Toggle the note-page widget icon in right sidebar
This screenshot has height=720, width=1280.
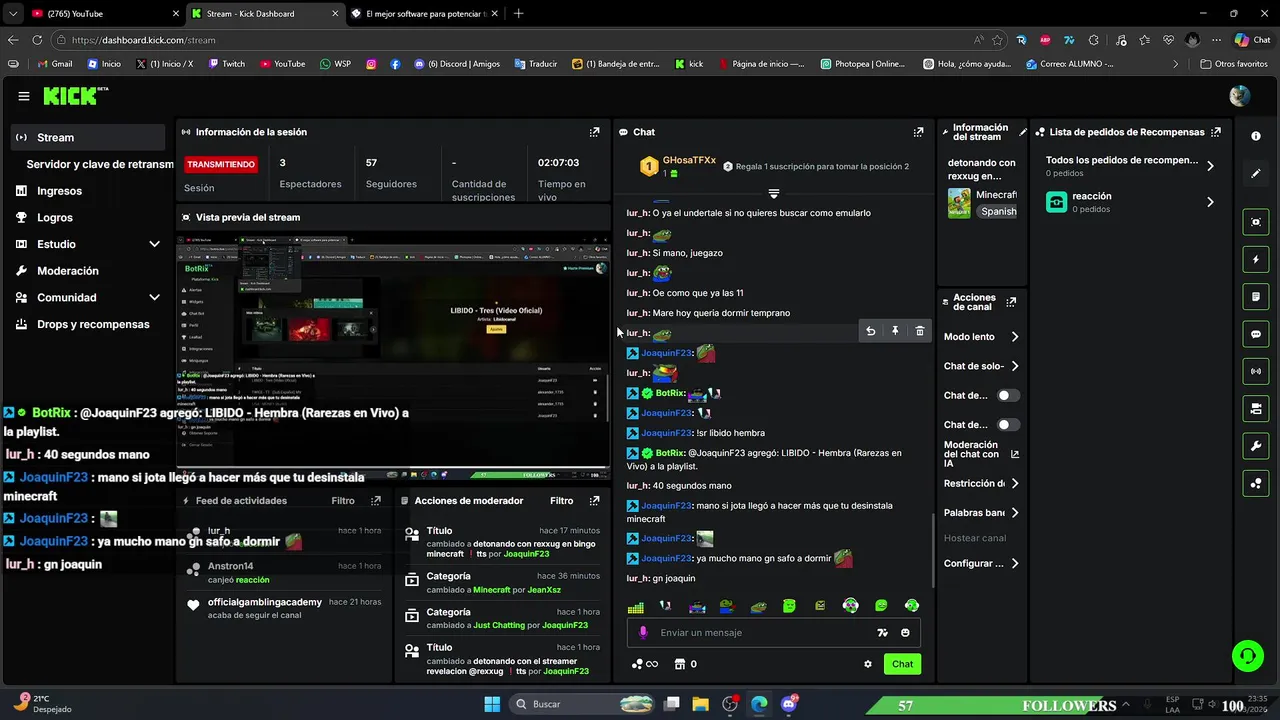tap(1256, 297)
